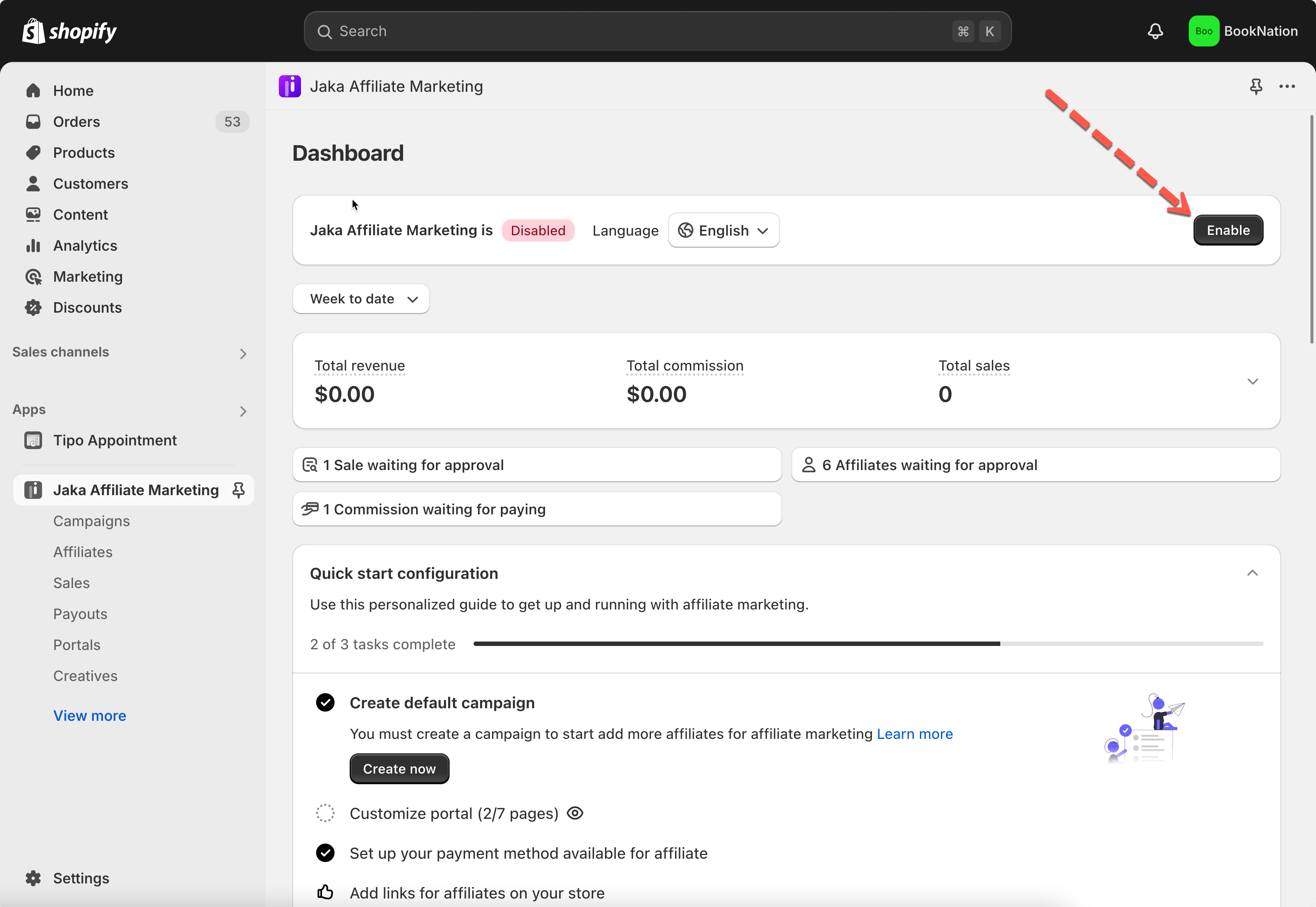Screen dimensions: 1316x907
Task: Click the pin icon in app header
Action: pos(1256,86)
